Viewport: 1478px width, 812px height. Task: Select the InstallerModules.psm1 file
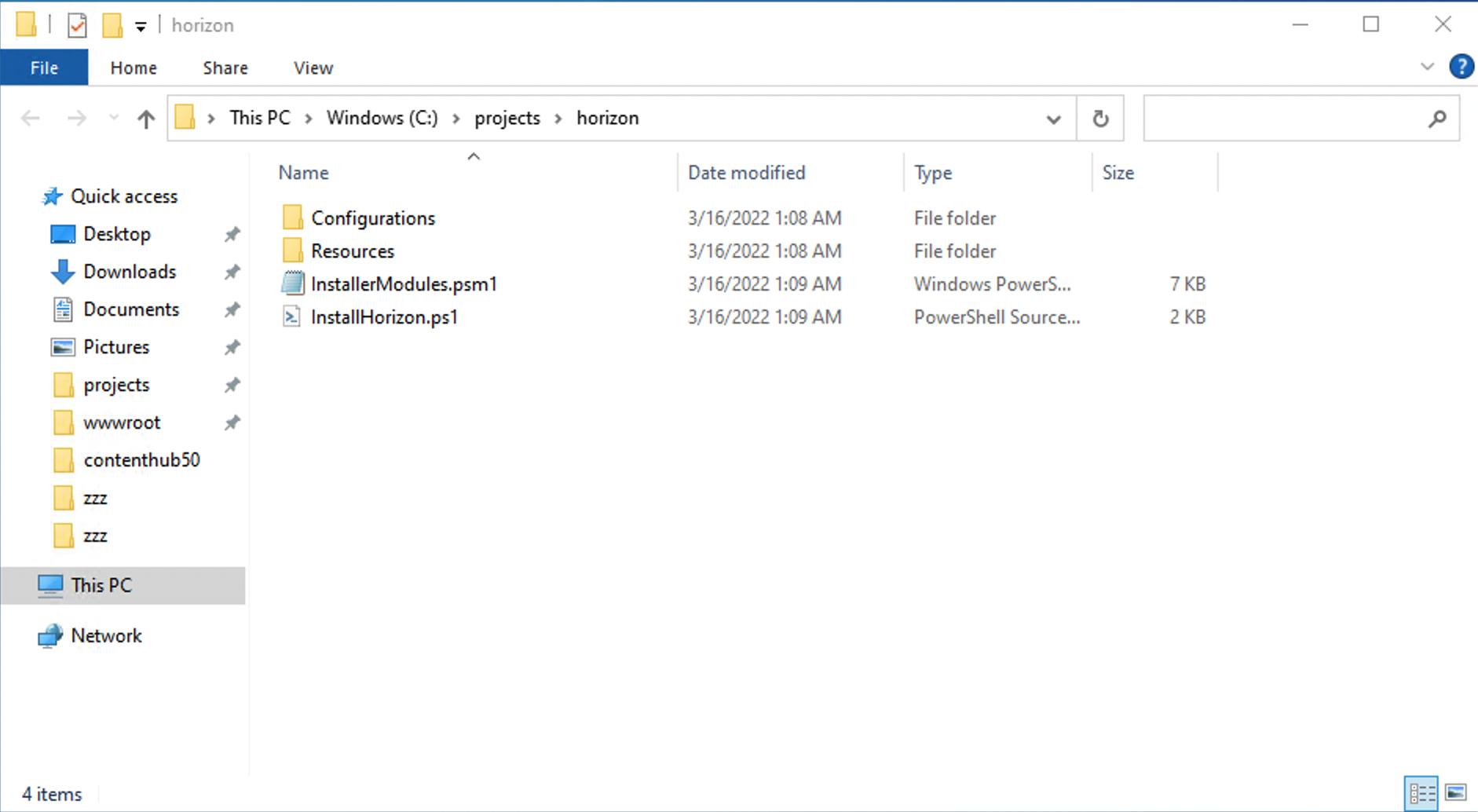click(x=404, y=284)
